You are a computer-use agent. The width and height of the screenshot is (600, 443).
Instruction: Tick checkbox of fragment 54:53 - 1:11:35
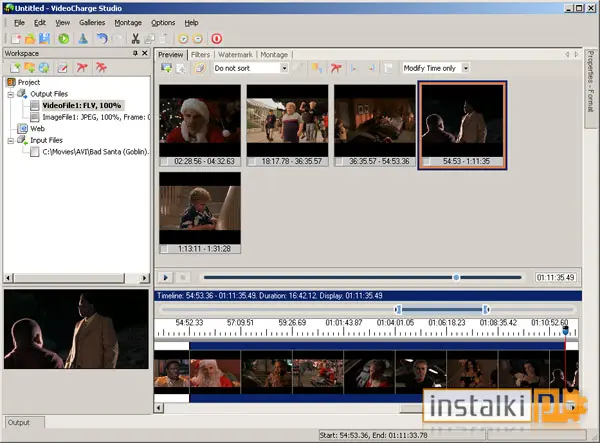point(426,162)
